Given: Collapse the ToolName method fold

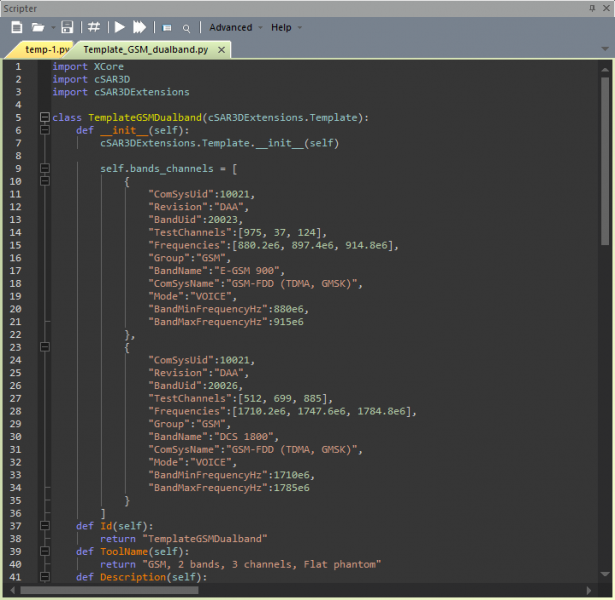Looking at the screenshot, I should click(x=44, y=551).
